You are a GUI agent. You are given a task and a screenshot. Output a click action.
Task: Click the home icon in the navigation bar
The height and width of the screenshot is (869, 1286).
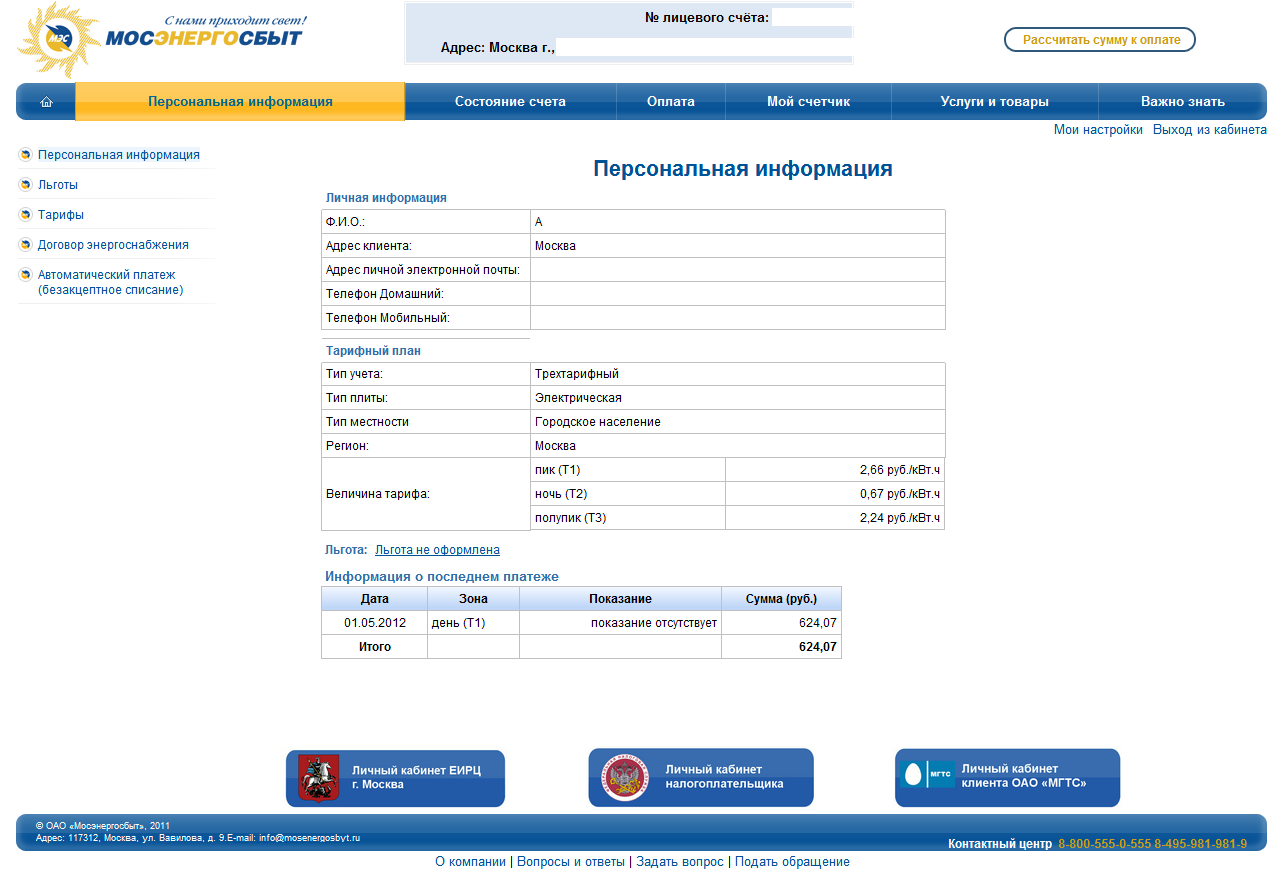click(44, 101)
